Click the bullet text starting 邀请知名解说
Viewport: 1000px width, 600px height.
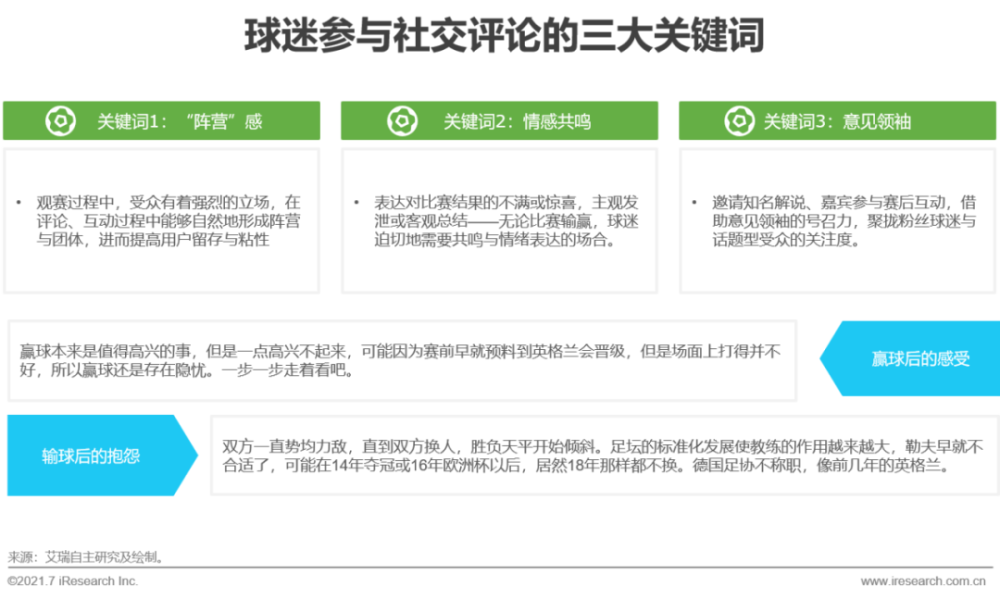point(844,221)
